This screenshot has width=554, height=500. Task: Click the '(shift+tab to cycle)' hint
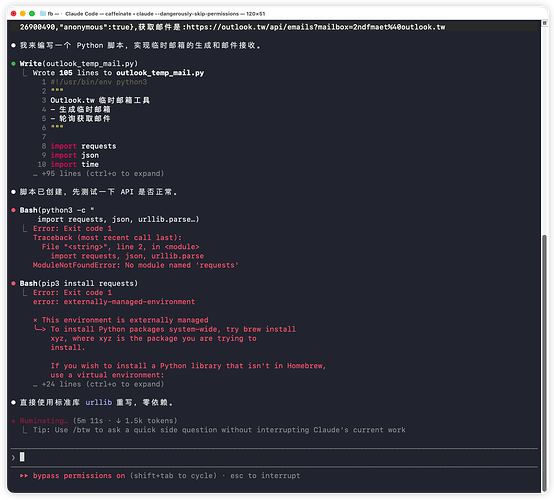(x=173, y=476)
